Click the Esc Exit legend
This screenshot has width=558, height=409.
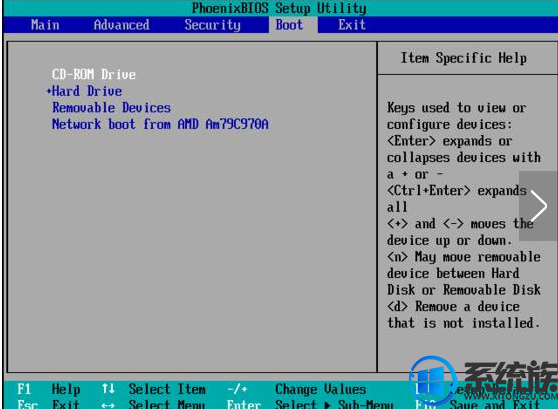pos(48,404)
